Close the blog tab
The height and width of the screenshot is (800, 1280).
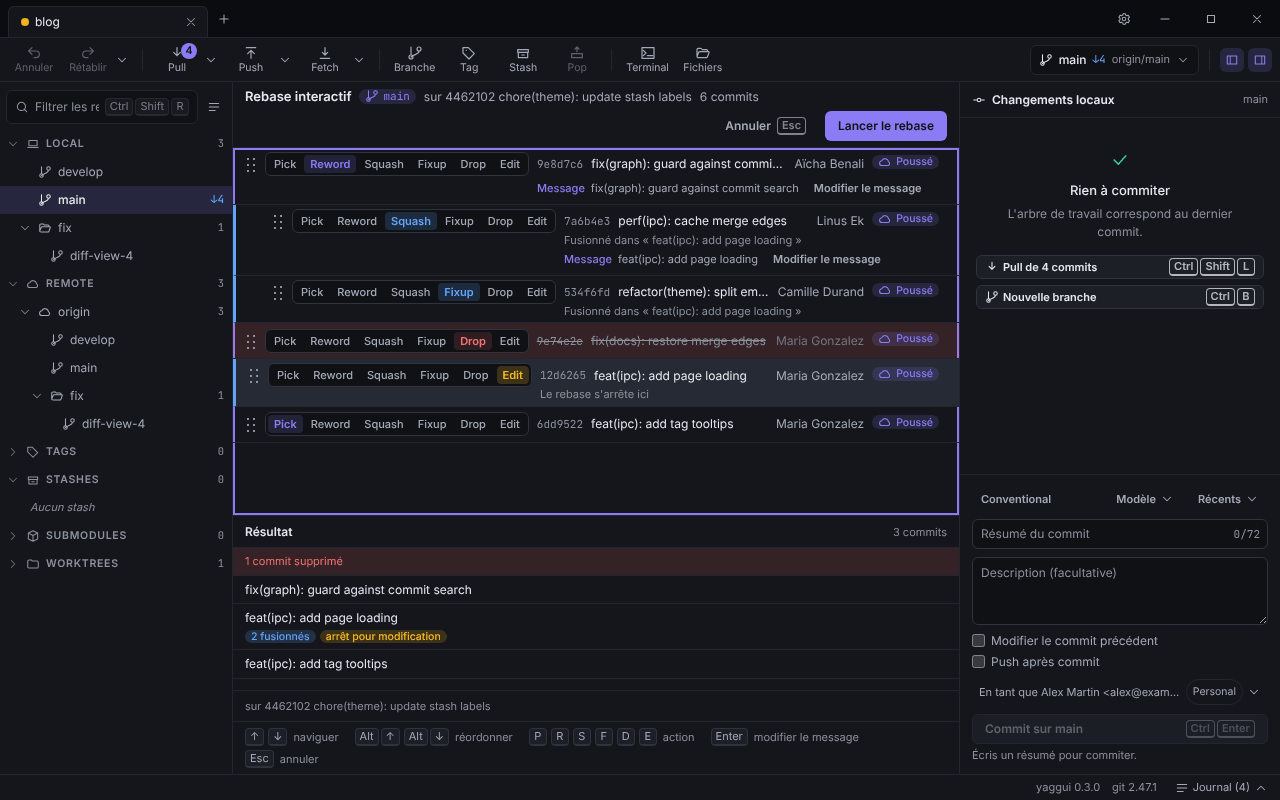point(191,22)
